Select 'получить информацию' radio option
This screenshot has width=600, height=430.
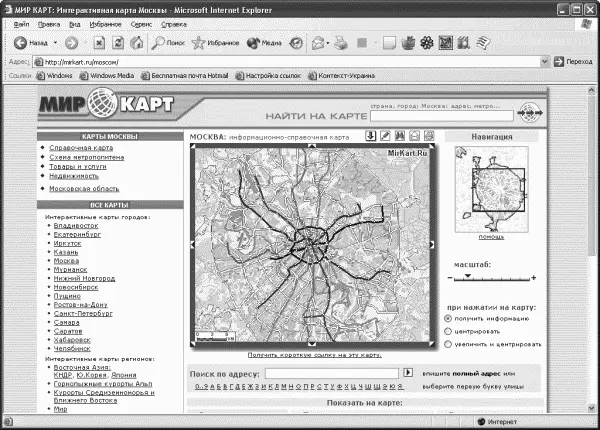(x=446, y=318)
